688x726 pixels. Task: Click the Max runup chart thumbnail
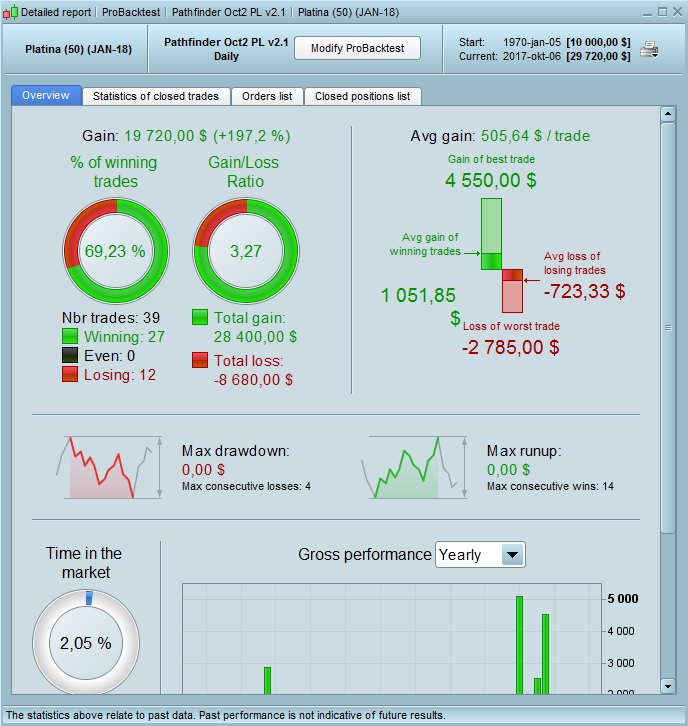click(414, 467)
